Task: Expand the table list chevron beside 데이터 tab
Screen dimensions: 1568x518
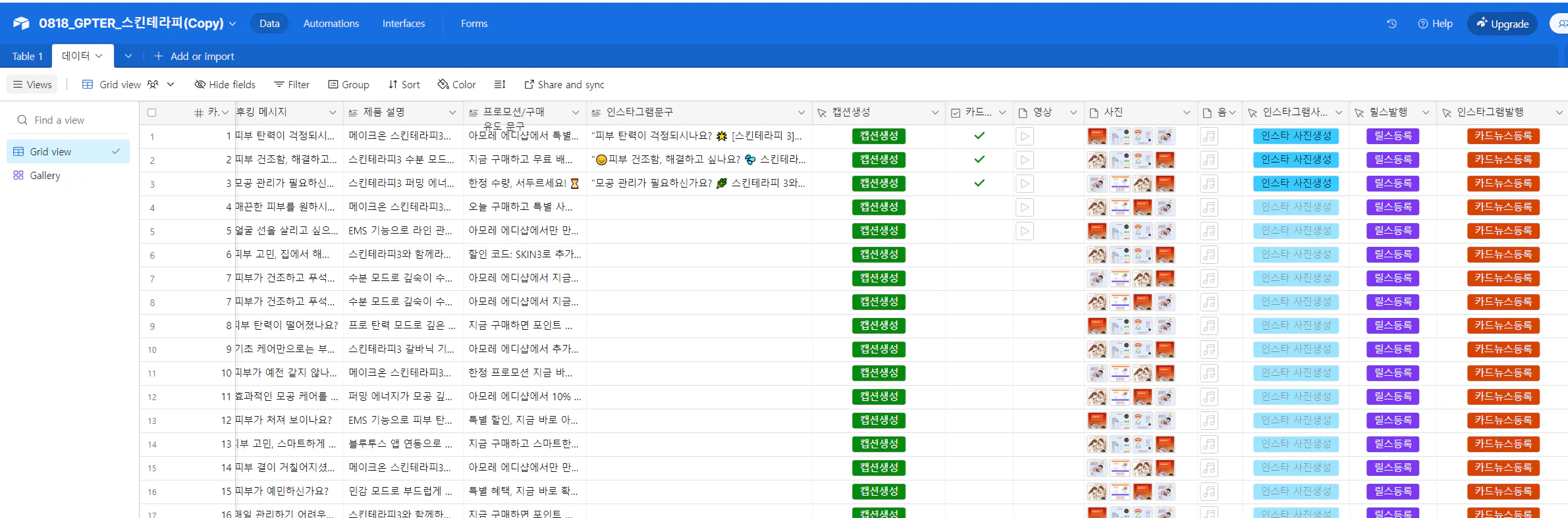Action: pyautogui.click(x=128, y=56)
